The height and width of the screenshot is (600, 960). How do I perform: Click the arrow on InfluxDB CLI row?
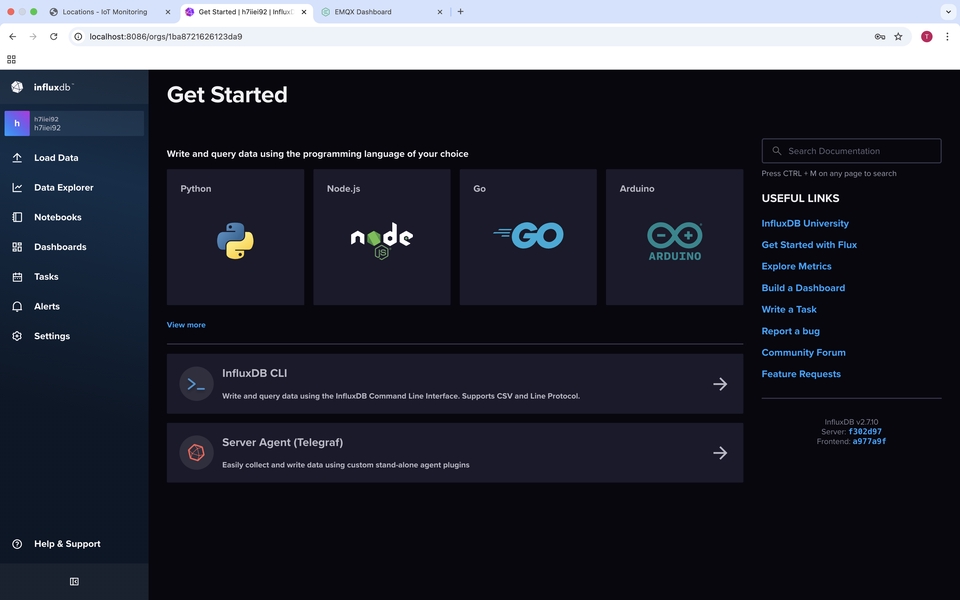(720, 384)
